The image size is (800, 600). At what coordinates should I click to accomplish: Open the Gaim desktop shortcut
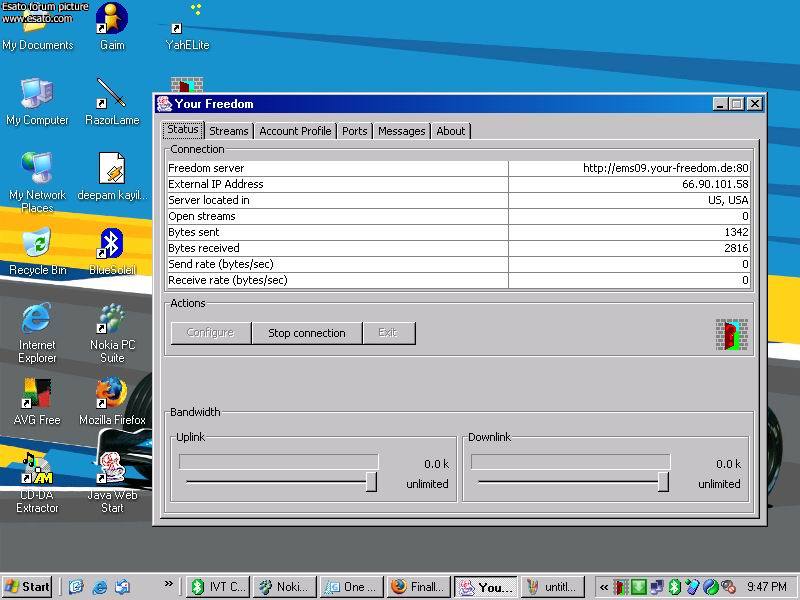(112, 27)
